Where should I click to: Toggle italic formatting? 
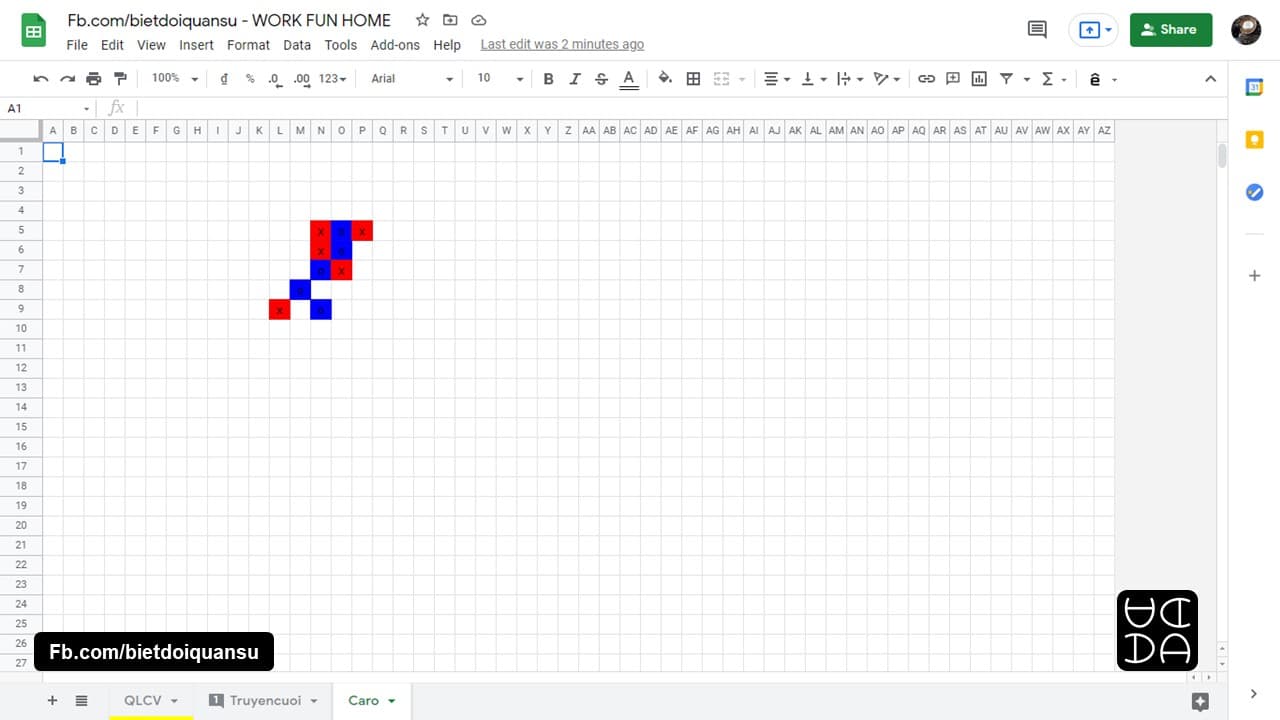coord(575,79)
